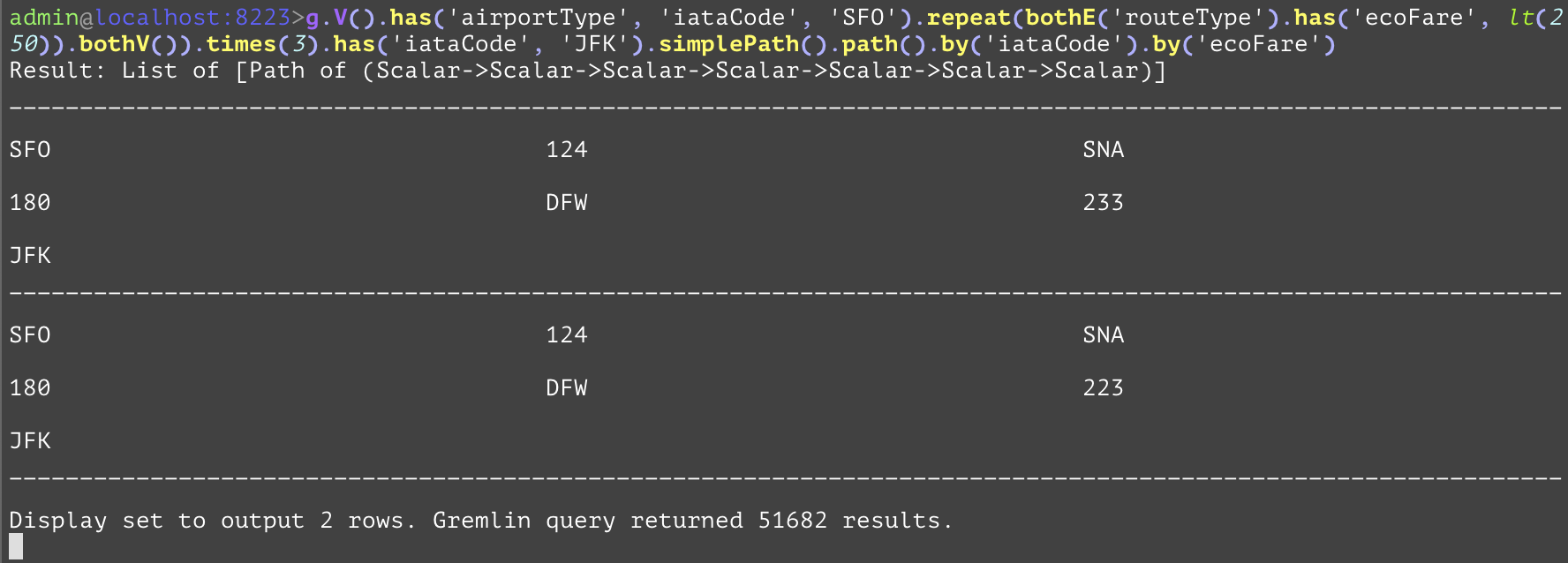Click JFK in the first result path
This screenshot has width=1568, height=563.
tap(30, 256)
